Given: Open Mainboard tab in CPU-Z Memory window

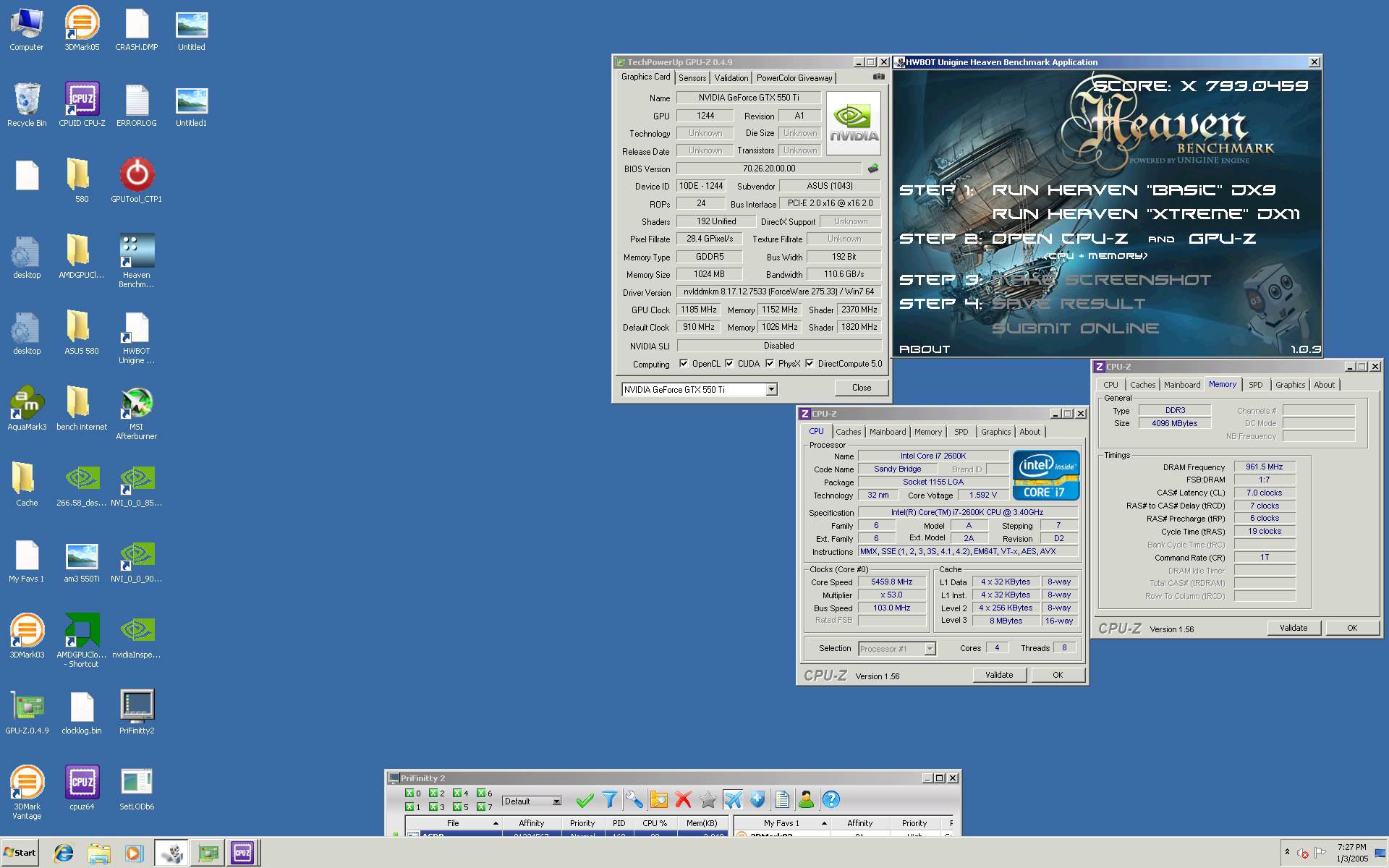Looking at the screenshot, I should pos(1182,385).
